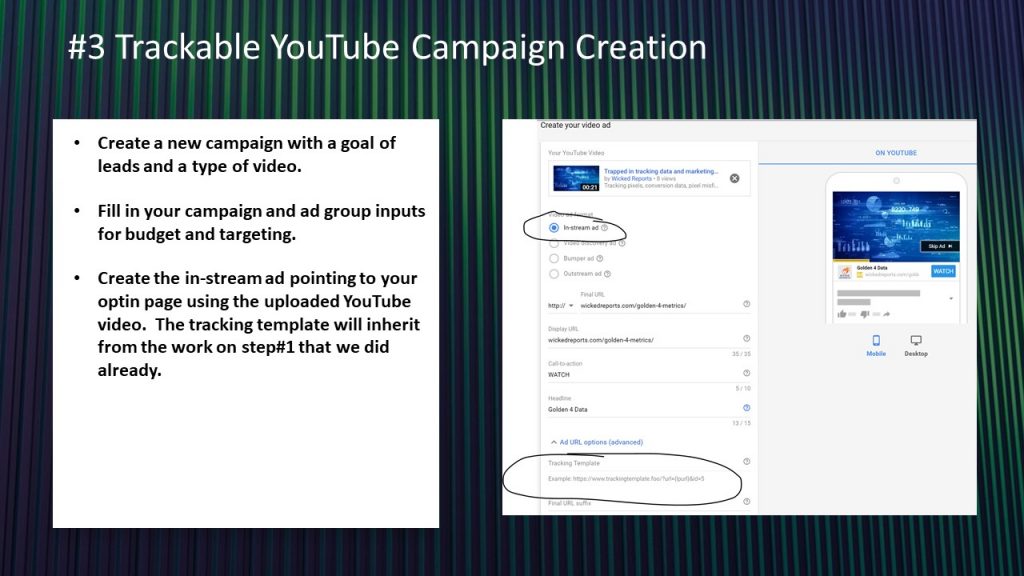Open help icon for Display URL
Viewport: 1024px width, 576px height.
pyautogui.click(x=746, y=338)
